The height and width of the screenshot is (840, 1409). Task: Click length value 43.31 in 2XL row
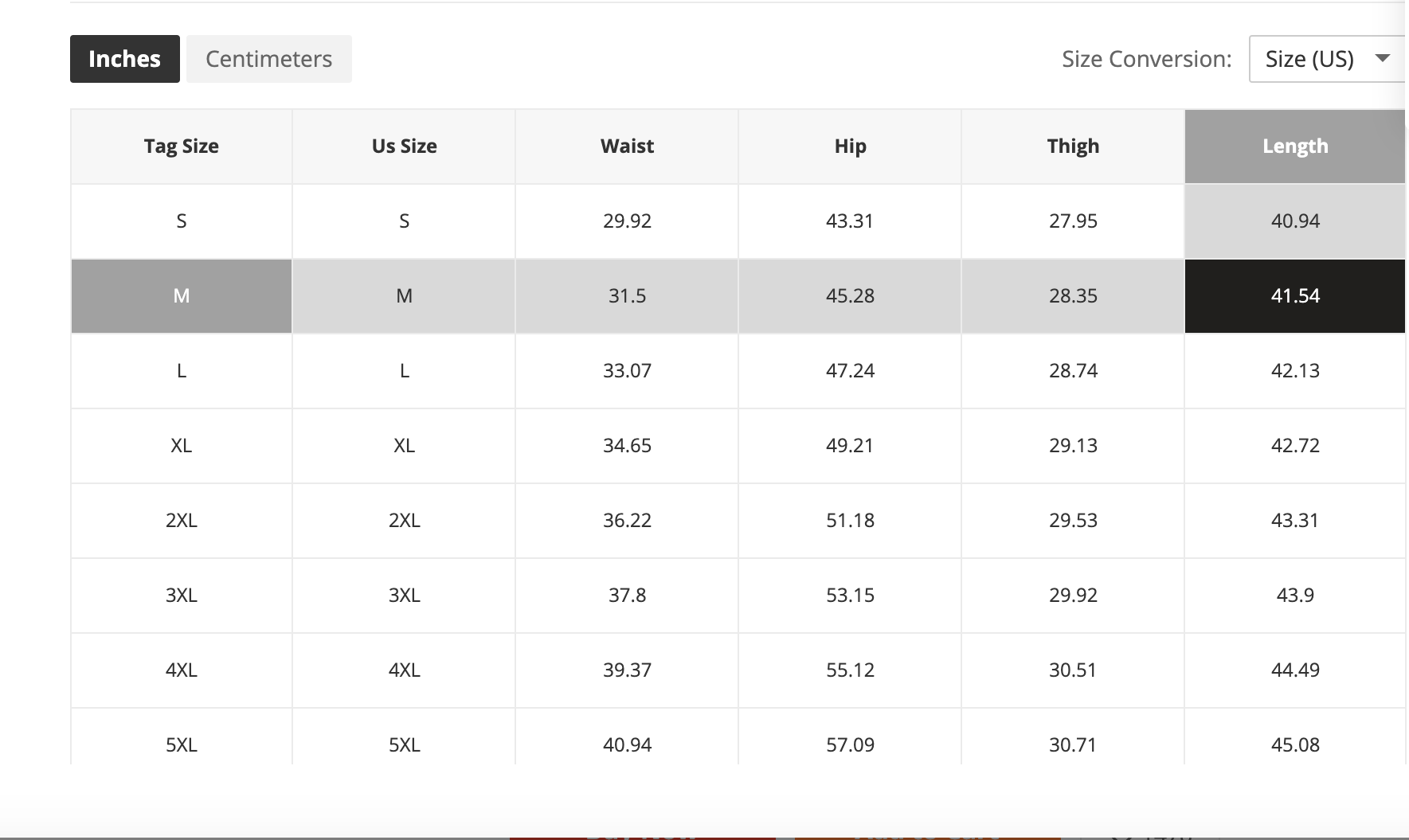click(x=1295, y=521)
